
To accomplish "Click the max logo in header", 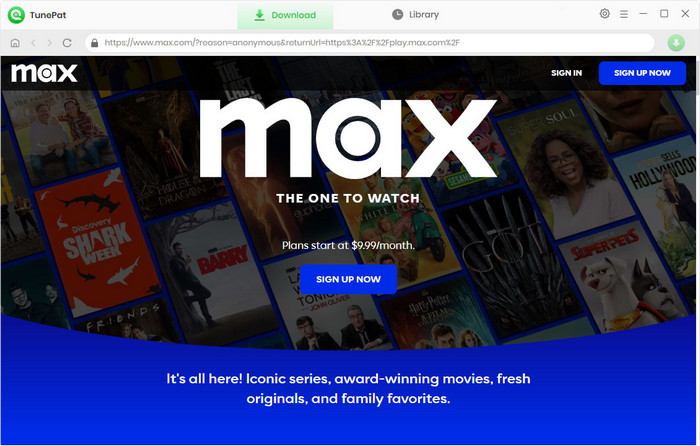I will [x=44, y=73].
